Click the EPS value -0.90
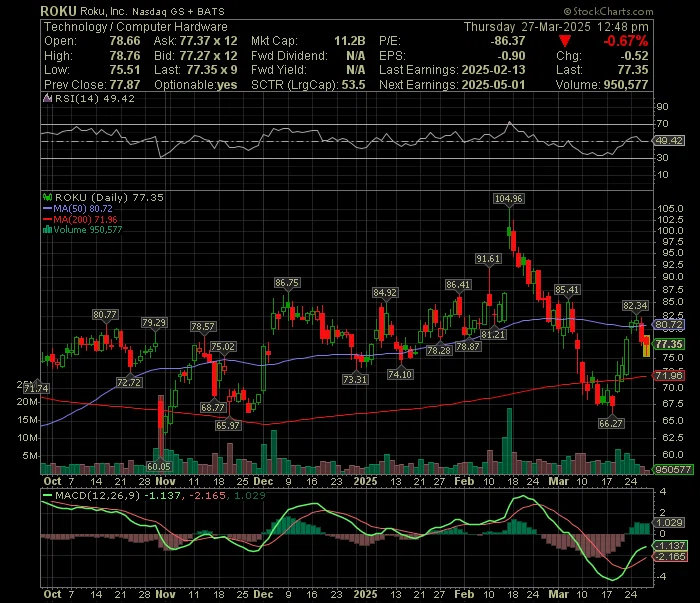The height and width of the screenshot is (603, 700). point(512,56)
